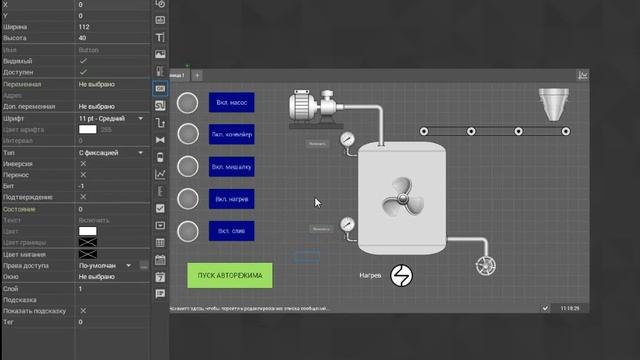
Task: Click the checkmark icon in canvas status bar
Action: pyautogui.click(x=545, y=308)
